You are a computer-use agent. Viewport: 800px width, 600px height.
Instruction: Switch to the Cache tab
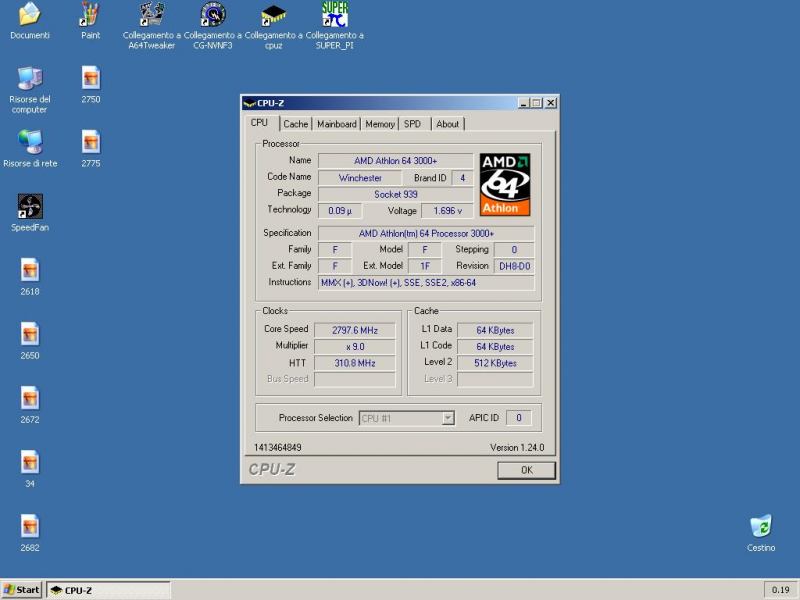[x=295, y=124]
